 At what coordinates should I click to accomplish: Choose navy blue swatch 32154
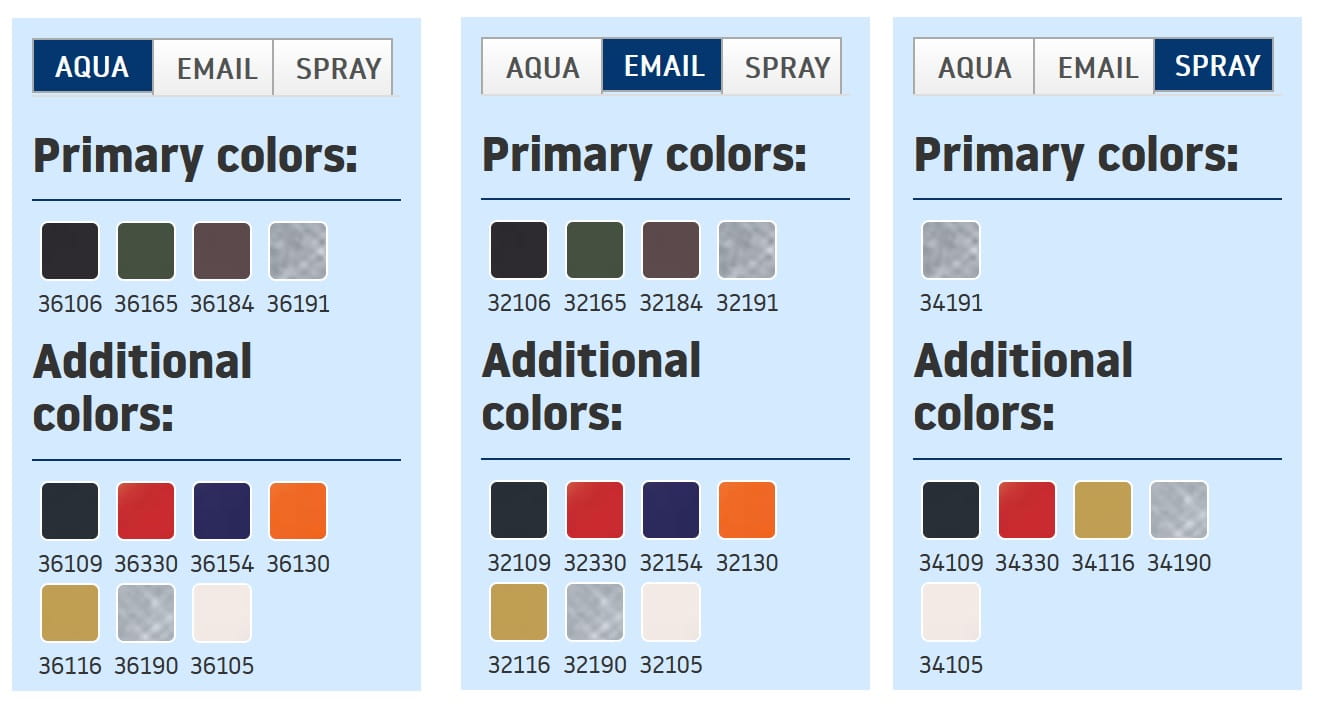coord(671,510)
